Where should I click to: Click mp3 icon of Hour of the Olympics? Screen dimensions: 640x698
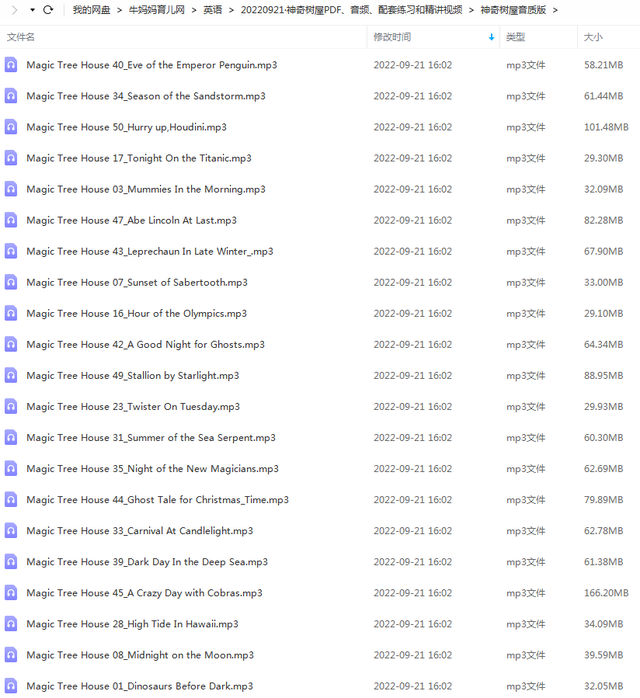[11, 313]
